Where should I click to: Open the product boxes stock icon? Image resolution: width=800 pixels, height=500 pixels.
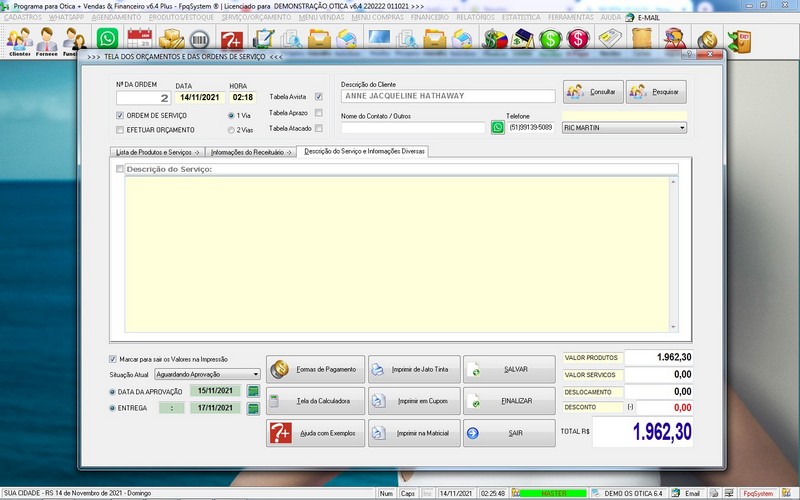[x=171, y=39]
